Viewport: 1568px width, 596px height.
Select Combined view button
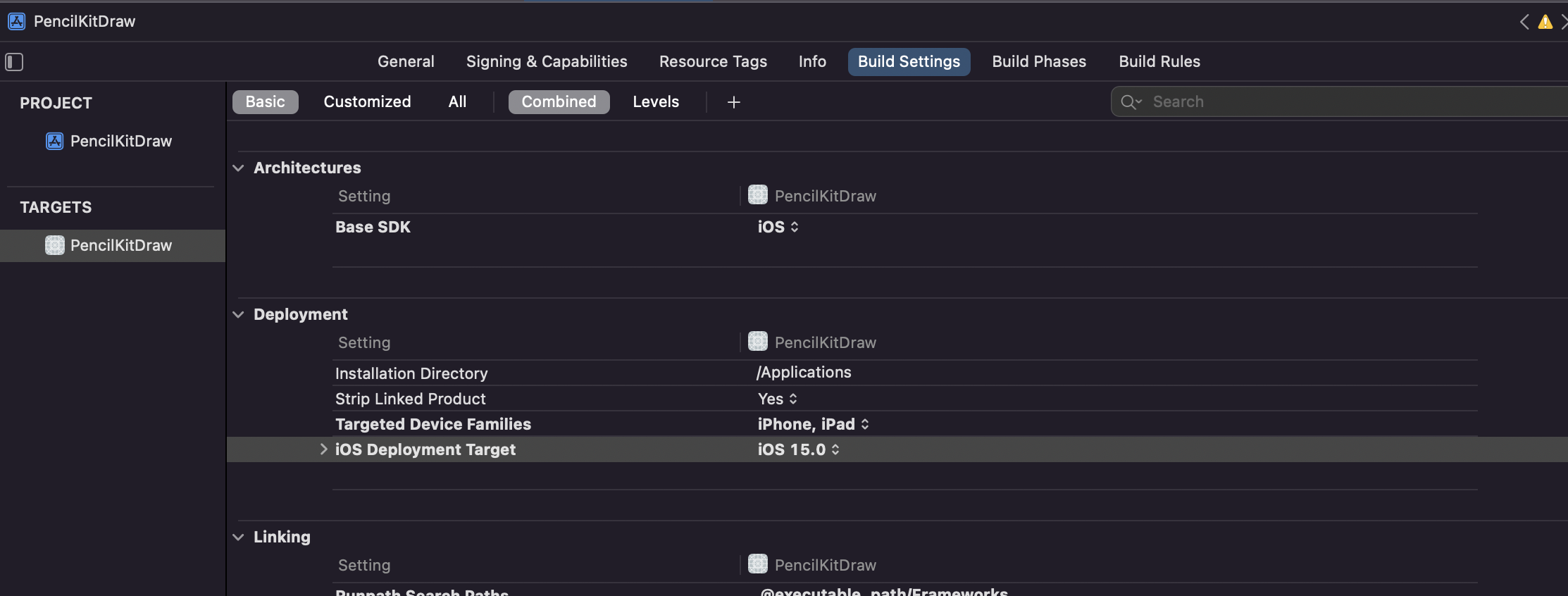[x=559, y=101]
